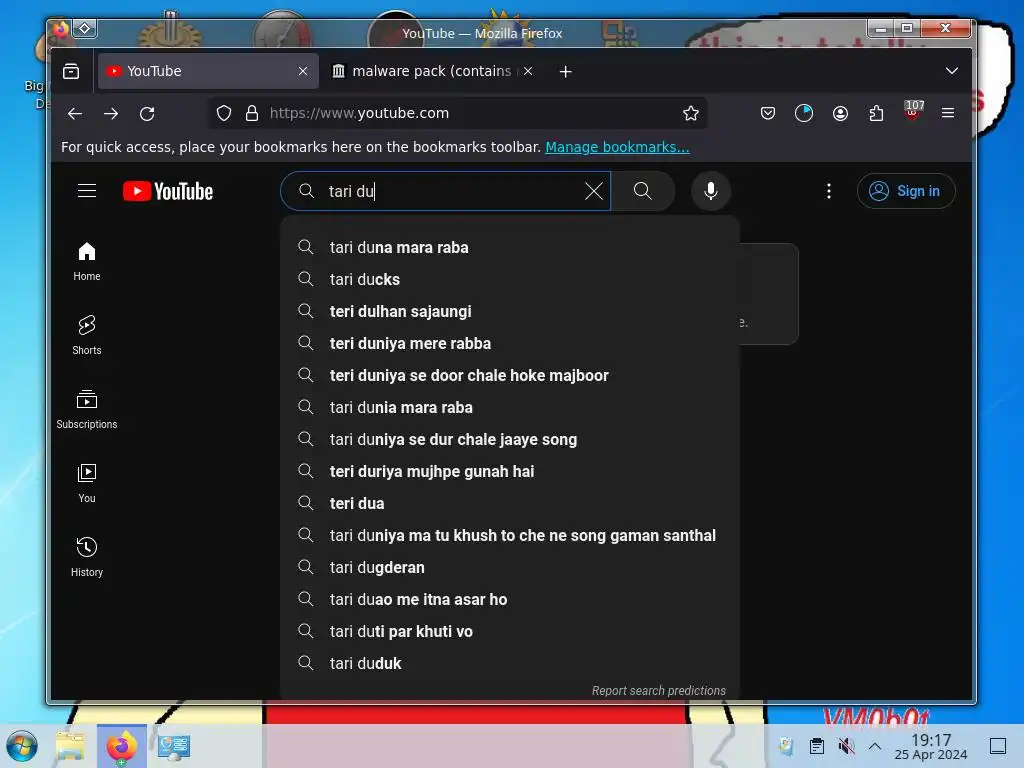Submit search with the magnifier button
The width and height of the screenshot is (1024, 768).
643,191
